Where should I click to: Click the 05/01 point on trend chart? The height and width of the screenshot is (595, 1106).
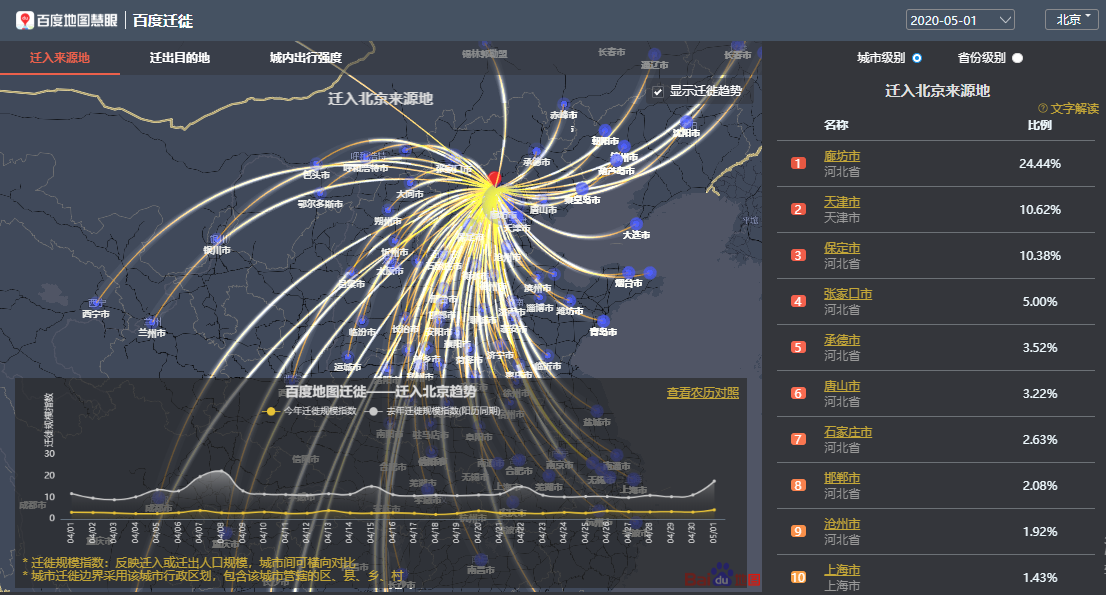click(714, 509)
